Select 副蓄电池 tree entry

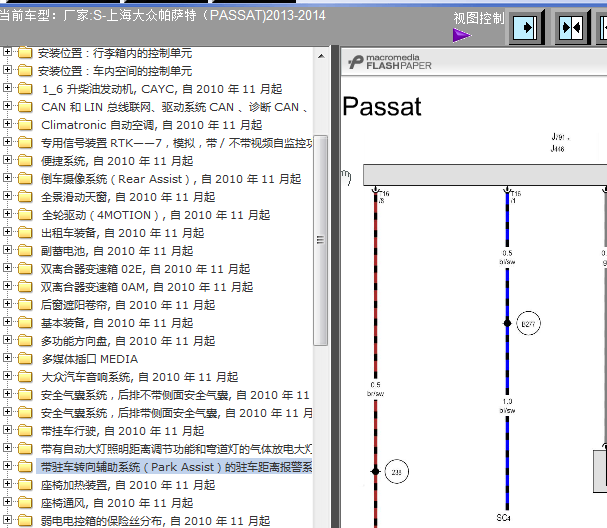[117, 251]
